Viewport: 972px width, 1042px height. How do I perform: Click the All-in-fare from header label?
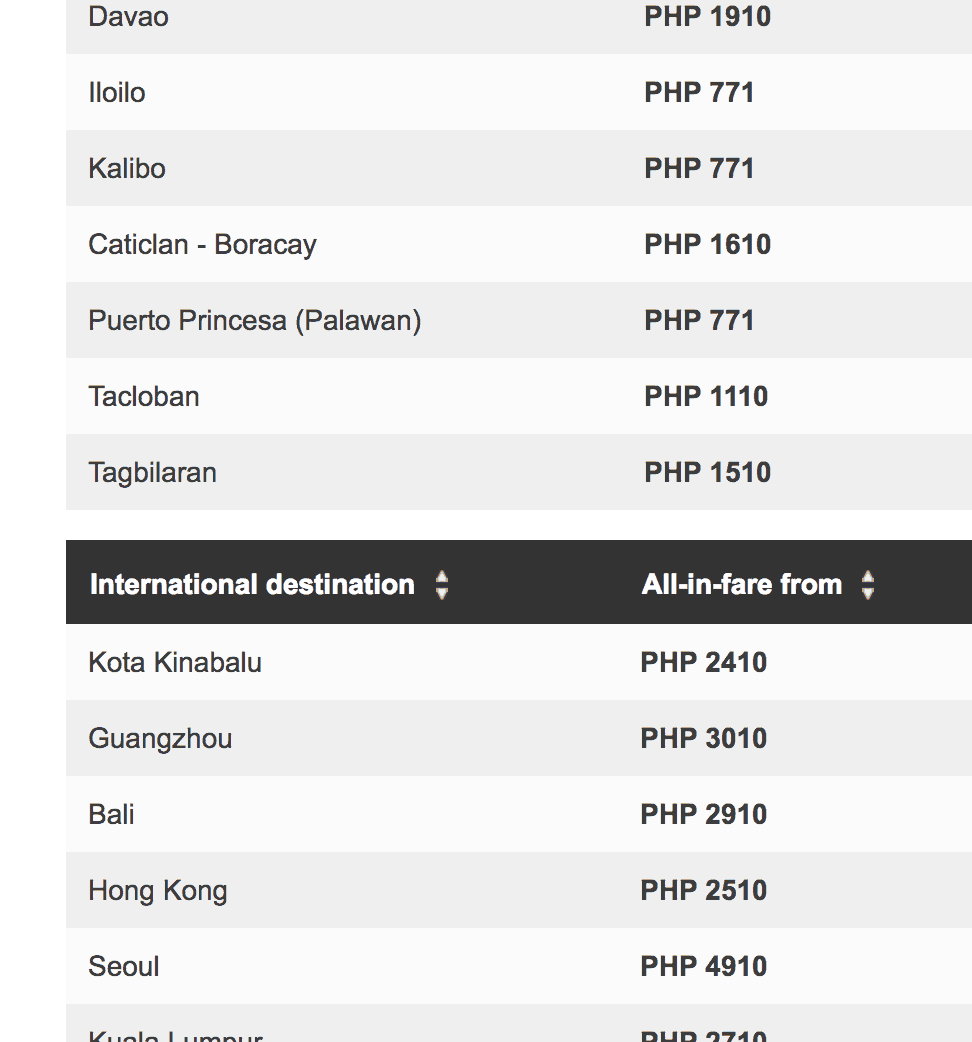pos(742,585)
